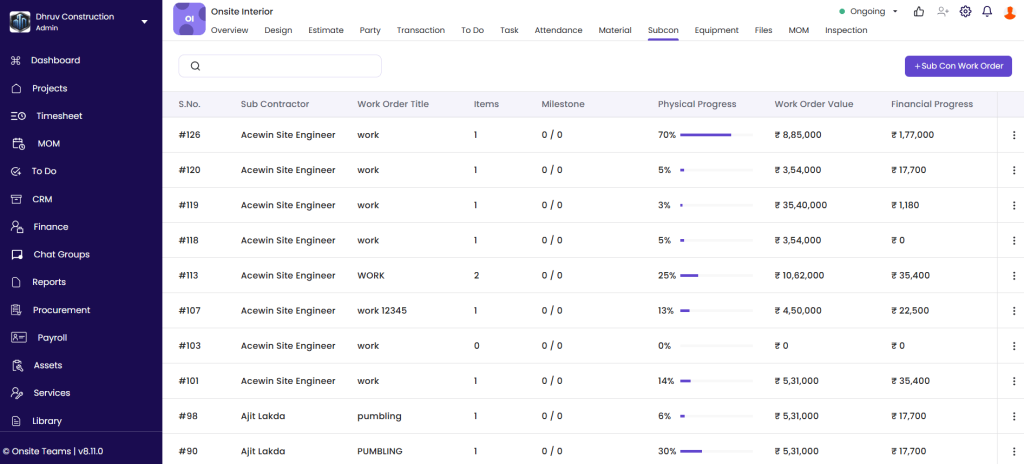This screenshot has height=464, width=1024.
Task: Open the Finance section in sidebar
Action: tap(50, 227)
